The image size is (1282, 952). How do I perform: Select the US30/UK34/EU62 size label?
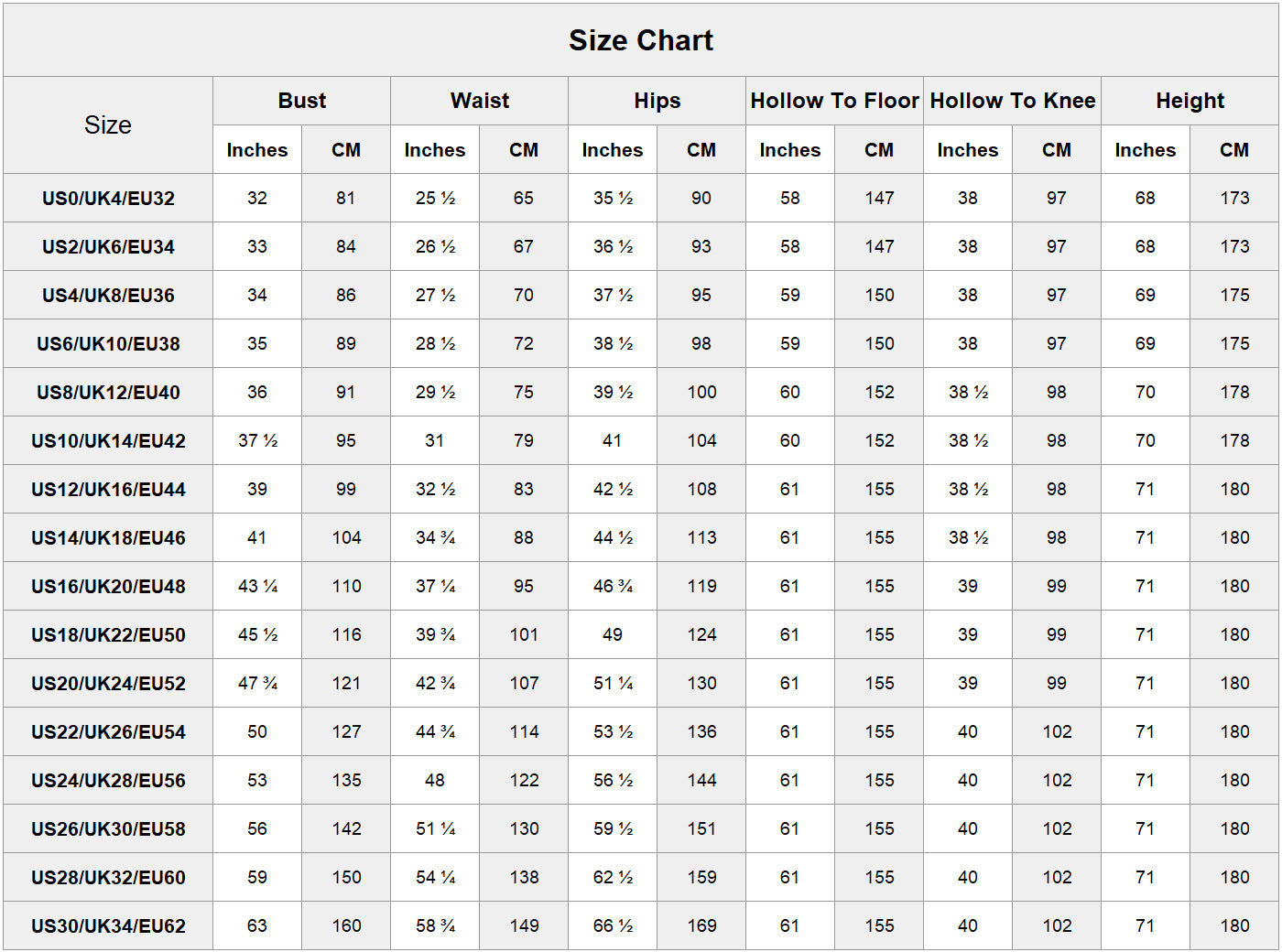coord(108,926)
